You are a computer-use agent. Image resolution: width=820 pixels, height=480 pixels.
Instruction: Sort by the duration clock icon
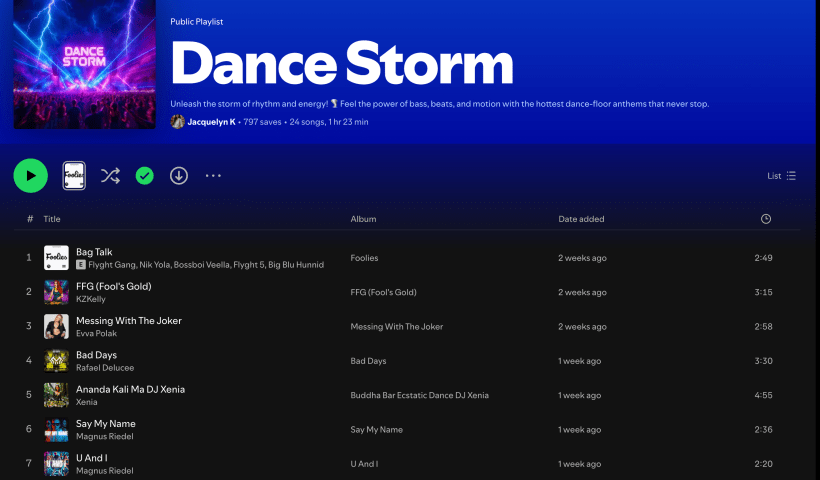tap(766, 219)
